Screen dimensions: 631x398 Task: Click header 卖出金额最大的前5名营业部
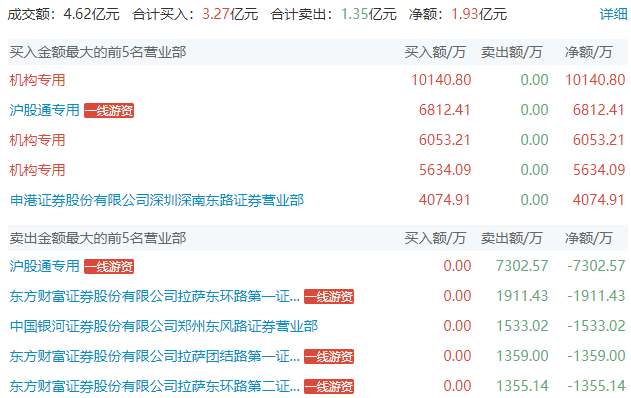tap(98, 238)
